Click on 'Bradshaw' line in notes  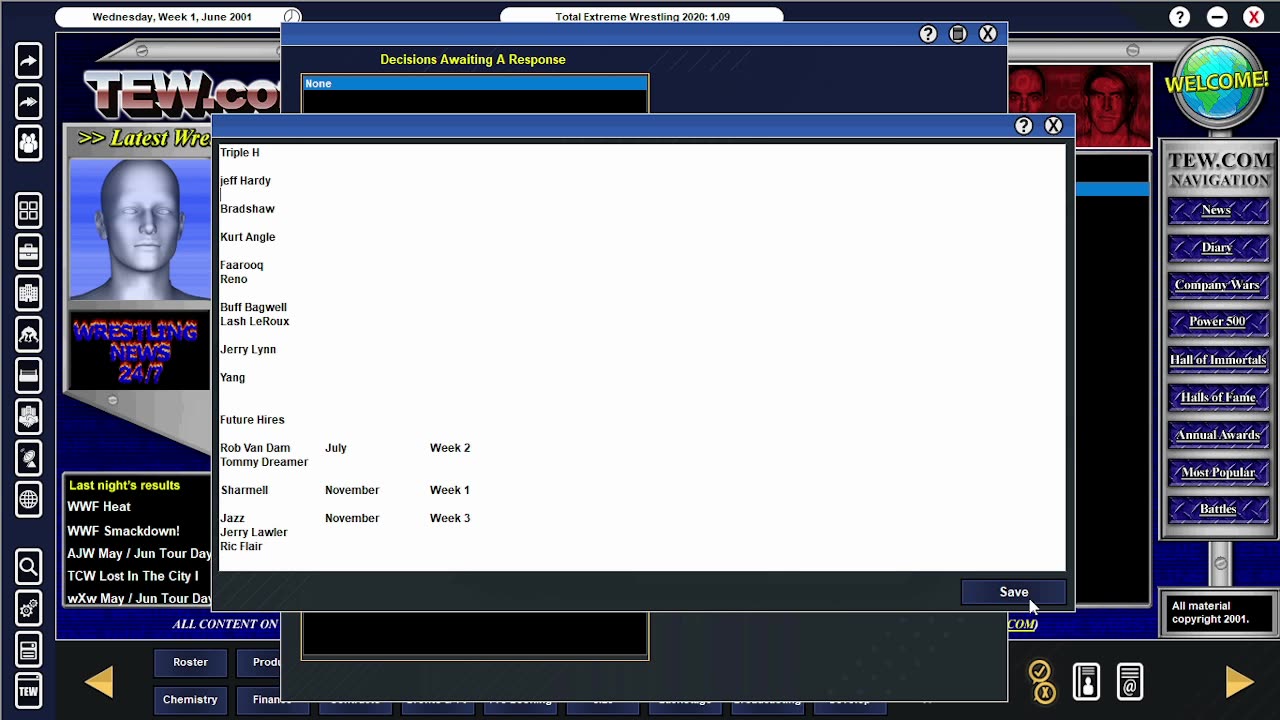coord(247,209)
